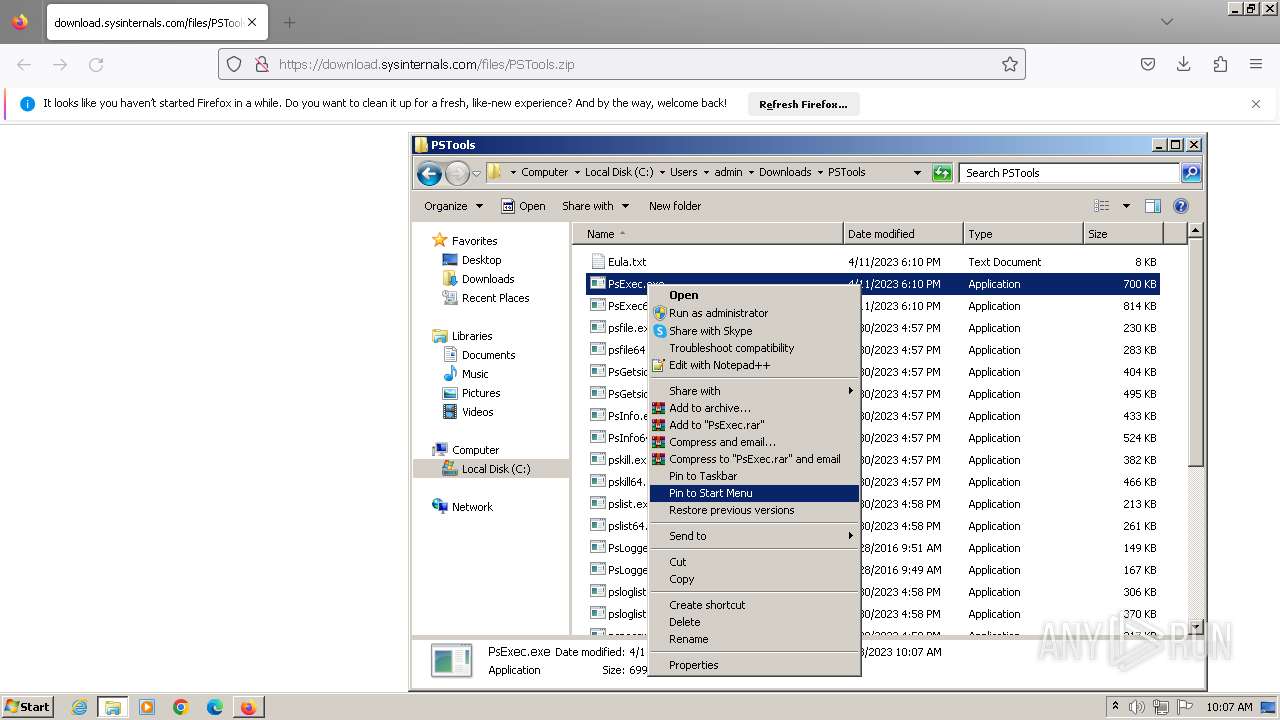Choose Copy from context menu
The height and width of the screenshot is (720, 1280).
(x=754, y=579)
